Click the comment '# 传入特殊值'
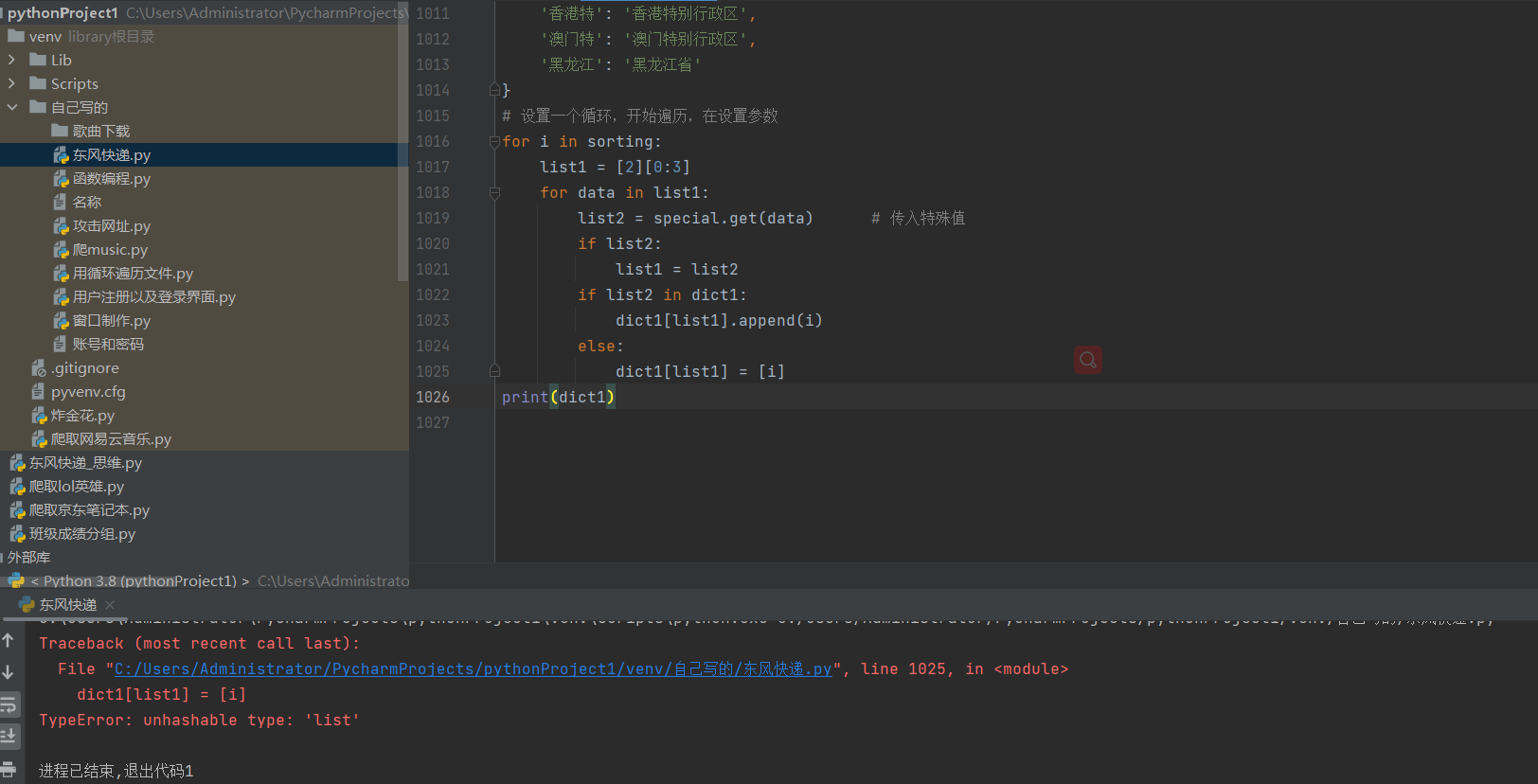Screen dimensions: 1538x784 coord(919,218)
